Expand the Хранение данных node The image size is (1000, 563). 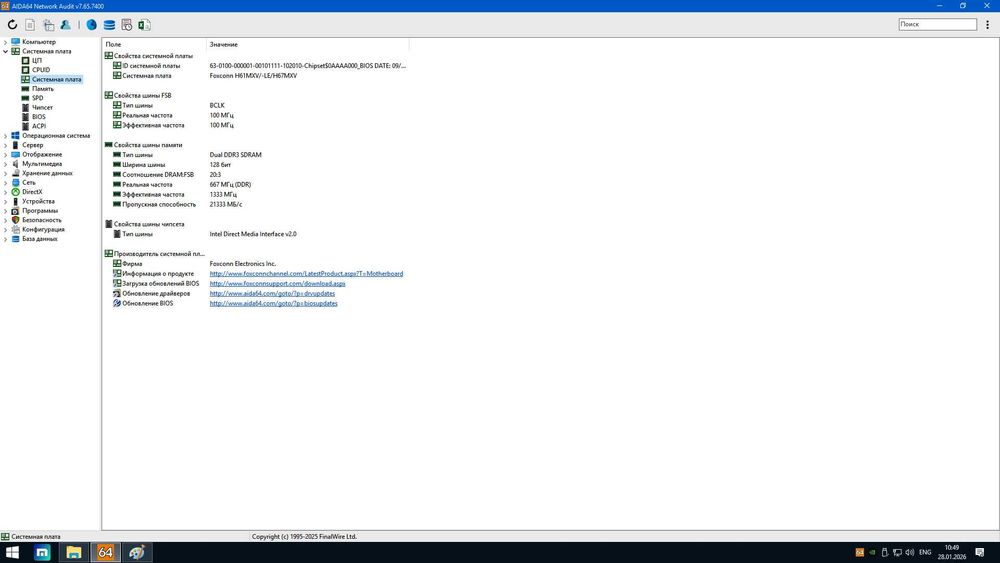[x=6, y=173]
